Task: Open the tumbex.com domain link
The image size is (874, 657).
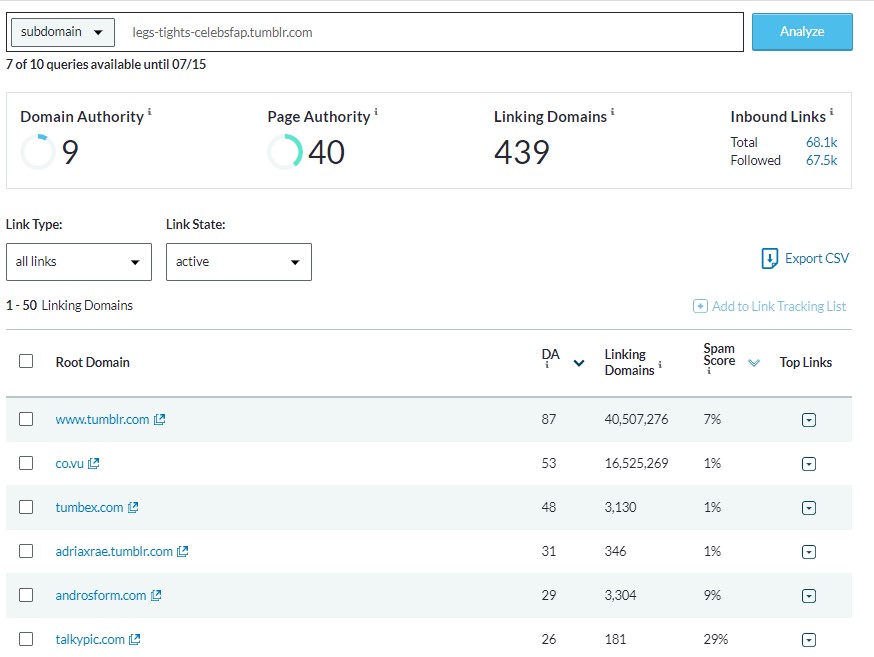Action: [89, 507]
